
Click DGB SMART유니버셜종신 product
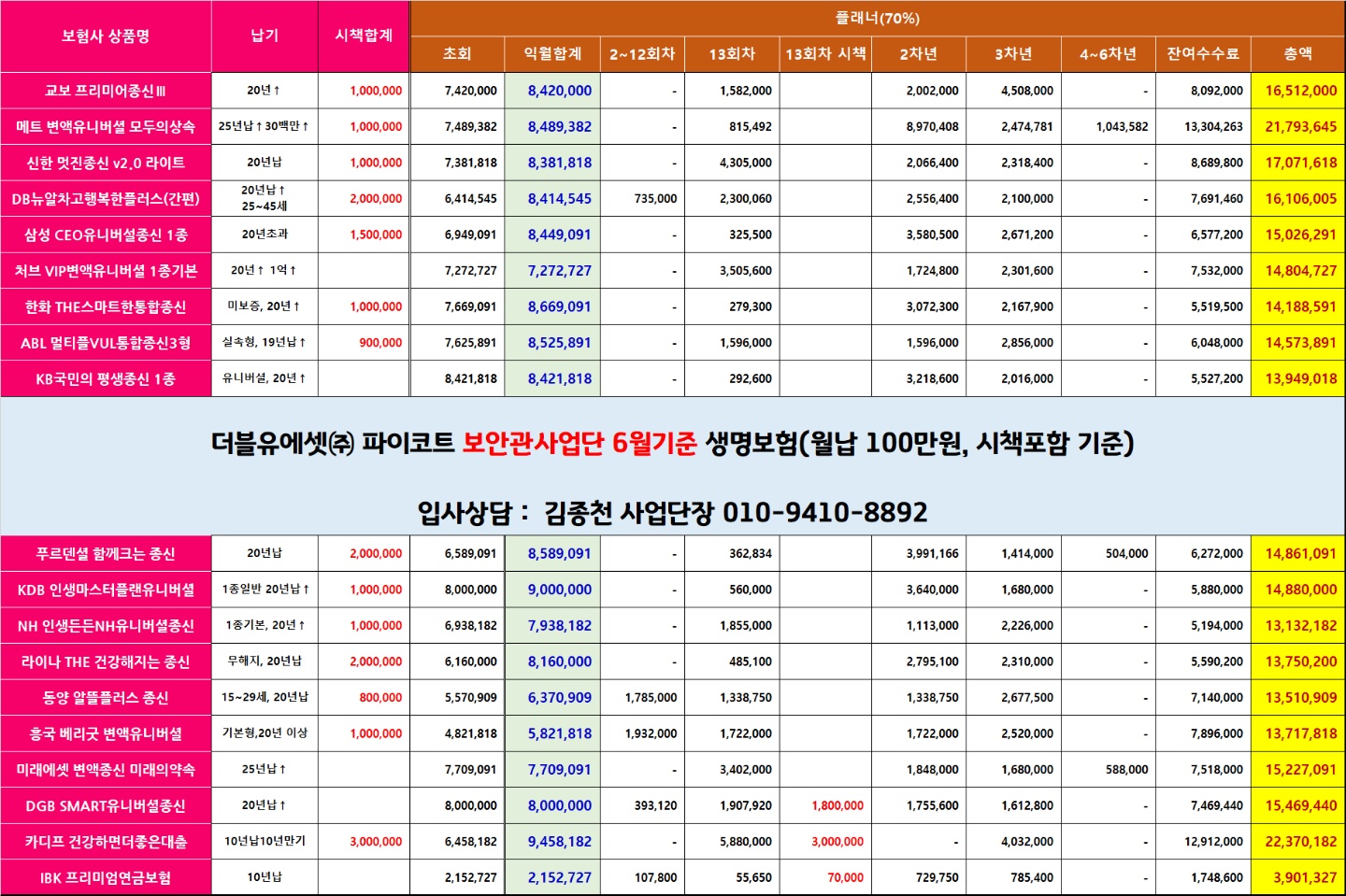click(106, 805)
